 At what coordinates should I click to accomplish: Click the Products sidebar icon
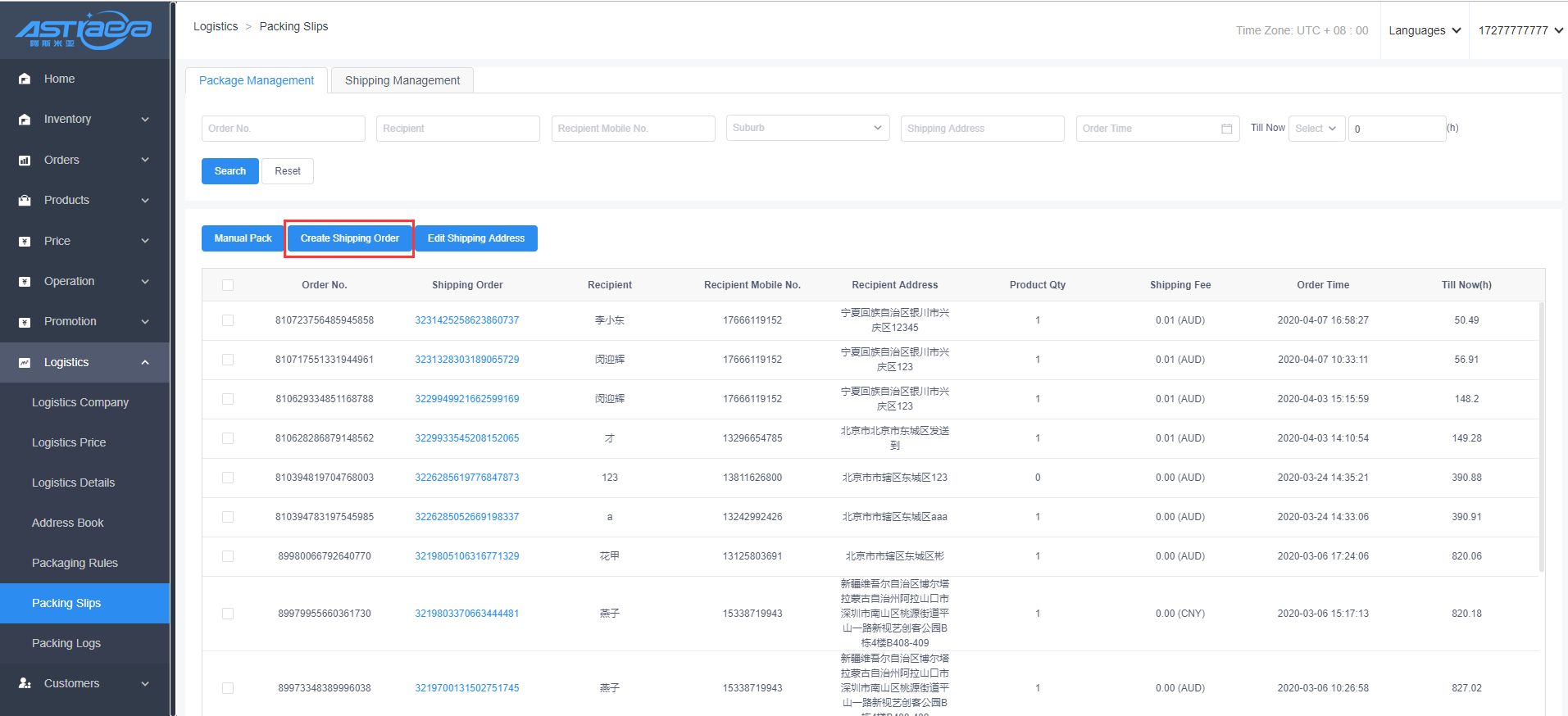(x=25, y=201)
